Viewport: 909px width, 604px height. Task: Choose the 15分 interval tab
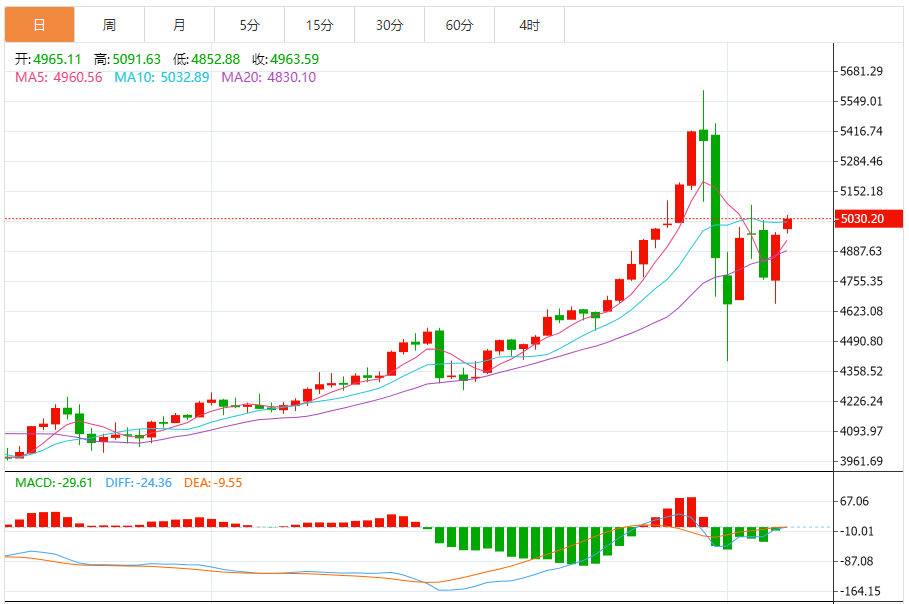click(319, 25)
